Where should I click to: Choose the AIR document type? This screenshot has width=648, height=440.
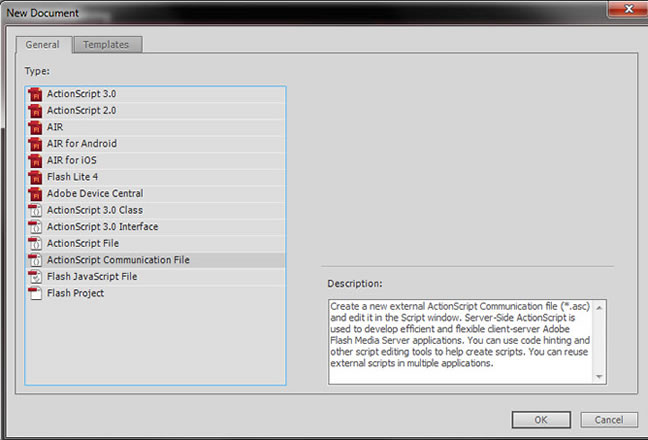click(x=155, y=127)
